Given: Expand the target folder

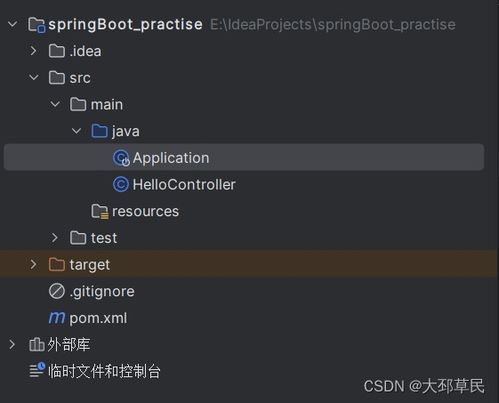Looking at the screenshot, I should pos(33,264).
